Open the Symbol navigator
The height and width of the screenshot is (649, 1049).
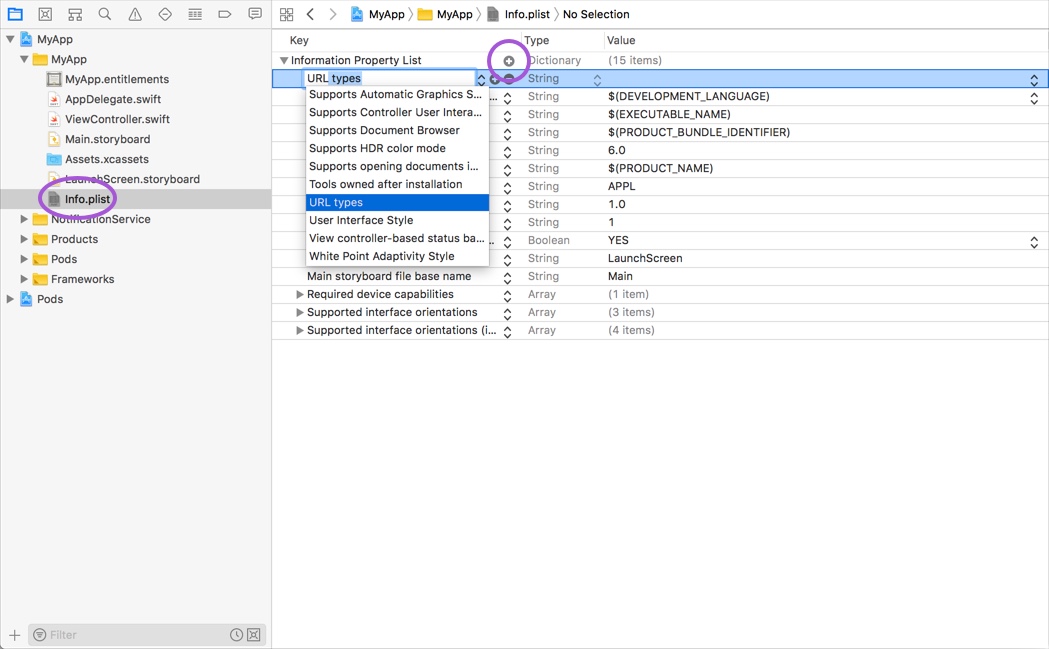coord(75,13)
